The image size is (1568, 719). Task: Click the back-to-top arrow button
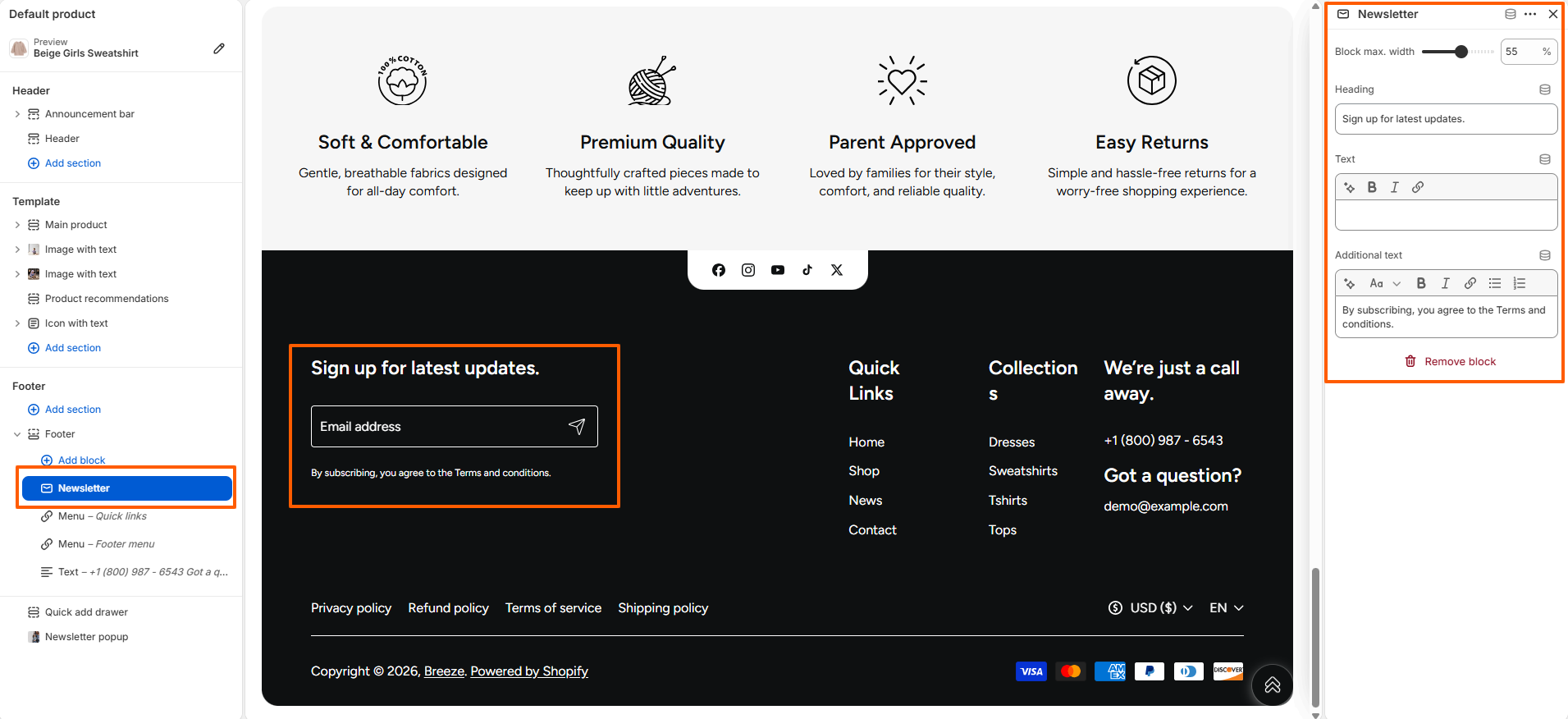[1273, 685]
